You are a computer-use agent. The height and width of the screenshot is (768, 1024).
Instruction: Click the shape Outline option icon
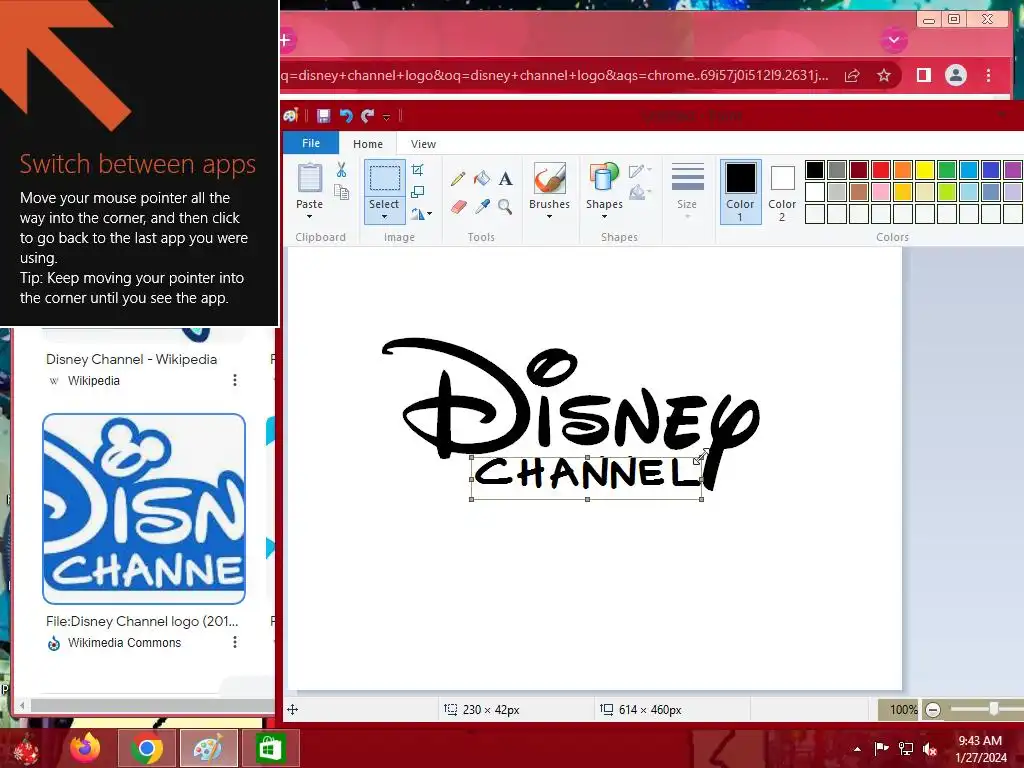[x=639, y=171]
